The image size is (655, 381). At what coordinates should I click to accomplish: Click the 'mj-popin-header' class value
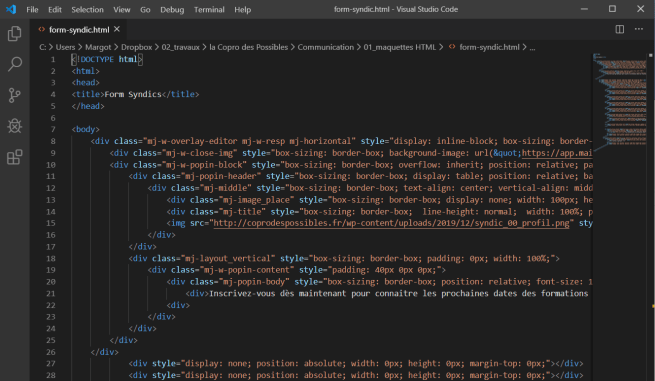pos(221,176)
